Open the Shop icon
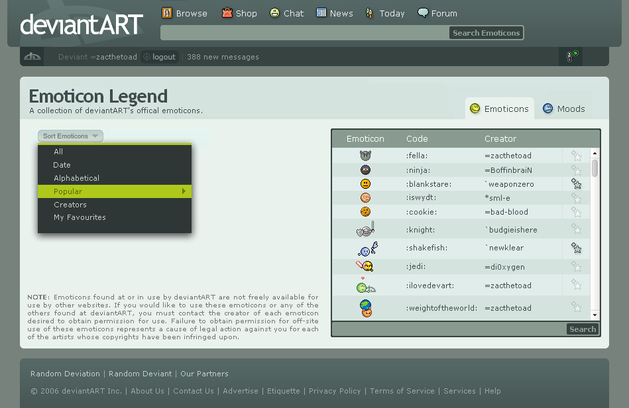Viewport: 629px width, 408px height. 227,13
